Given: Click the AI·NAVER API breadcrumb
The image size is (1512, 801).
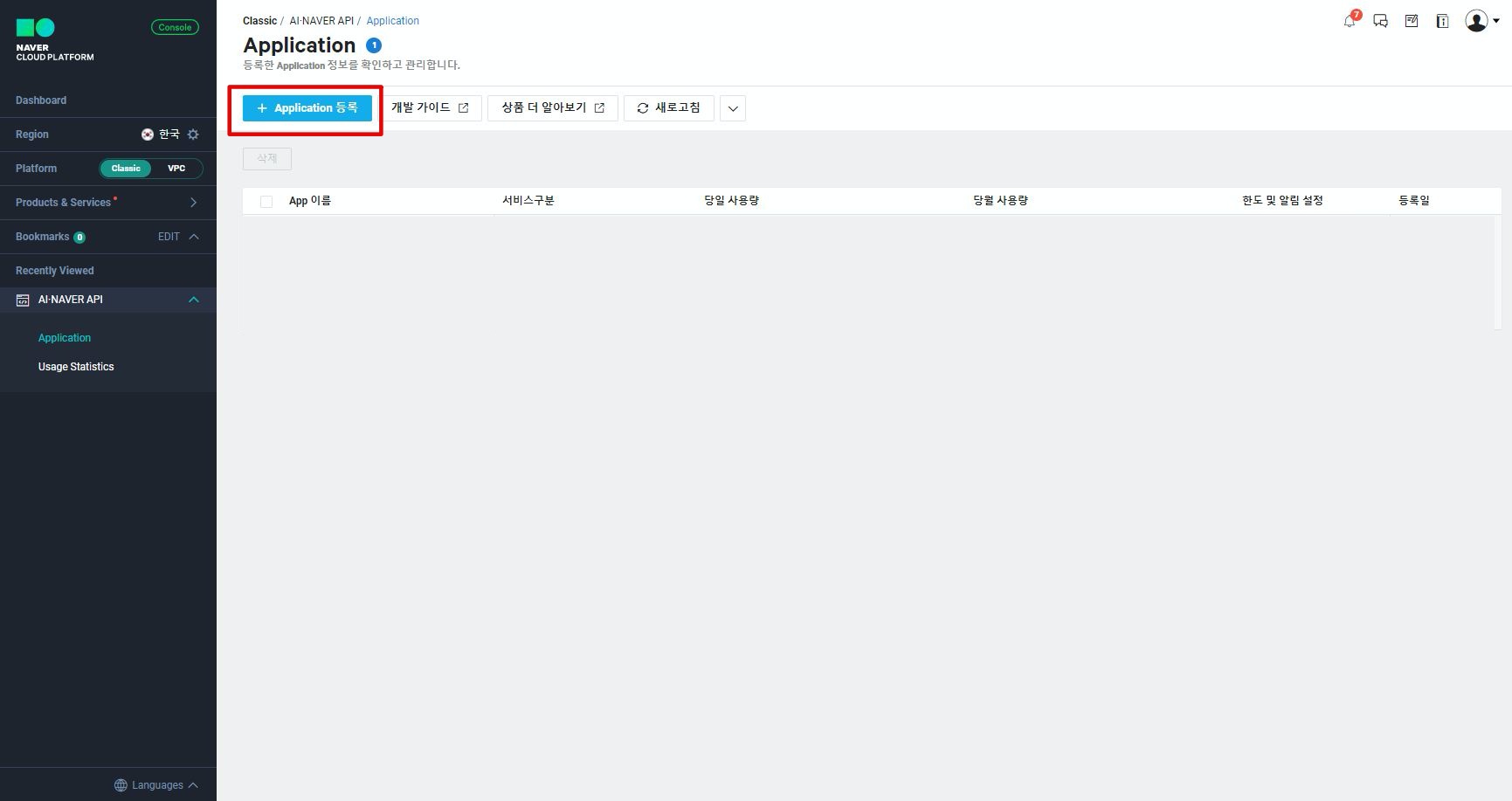Looking at the screenshot, I should tap(321, 21).
